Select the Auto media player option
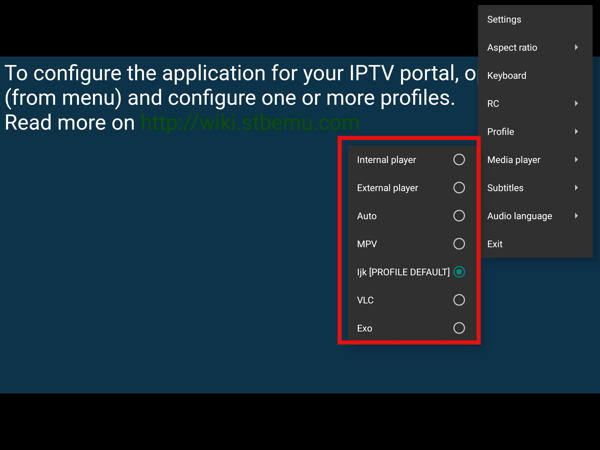The height and width of the screenshot is (450, 600). click(459, 216)
